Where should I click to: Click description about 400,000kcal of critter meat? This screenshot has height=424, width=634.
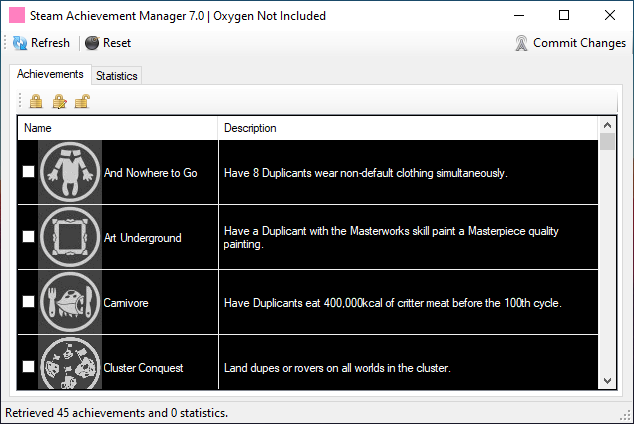393,303
